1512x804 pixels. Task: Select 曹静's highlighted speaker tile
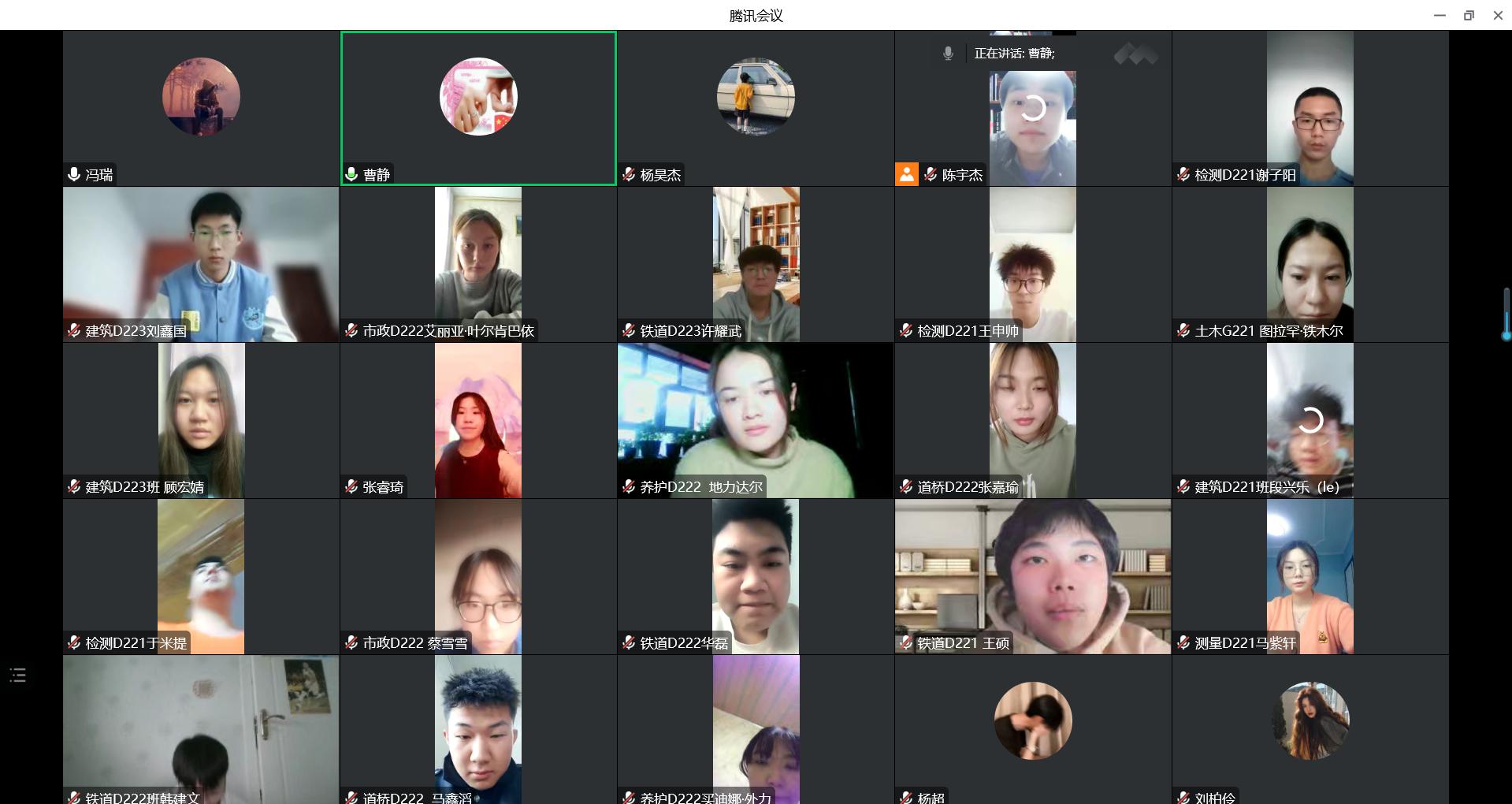478,108
